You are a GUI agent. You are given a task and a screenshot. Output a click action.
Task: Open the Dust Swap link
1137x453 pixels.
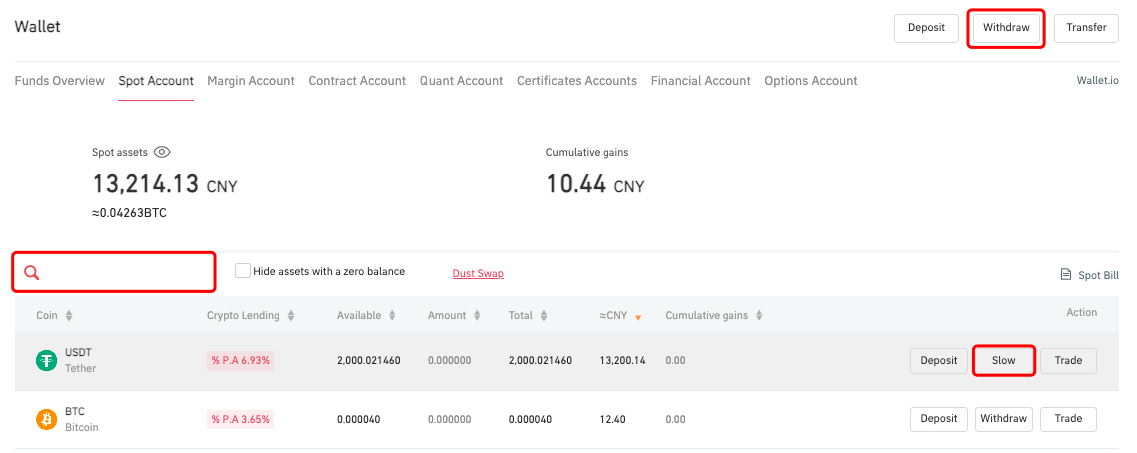[478, 273]
